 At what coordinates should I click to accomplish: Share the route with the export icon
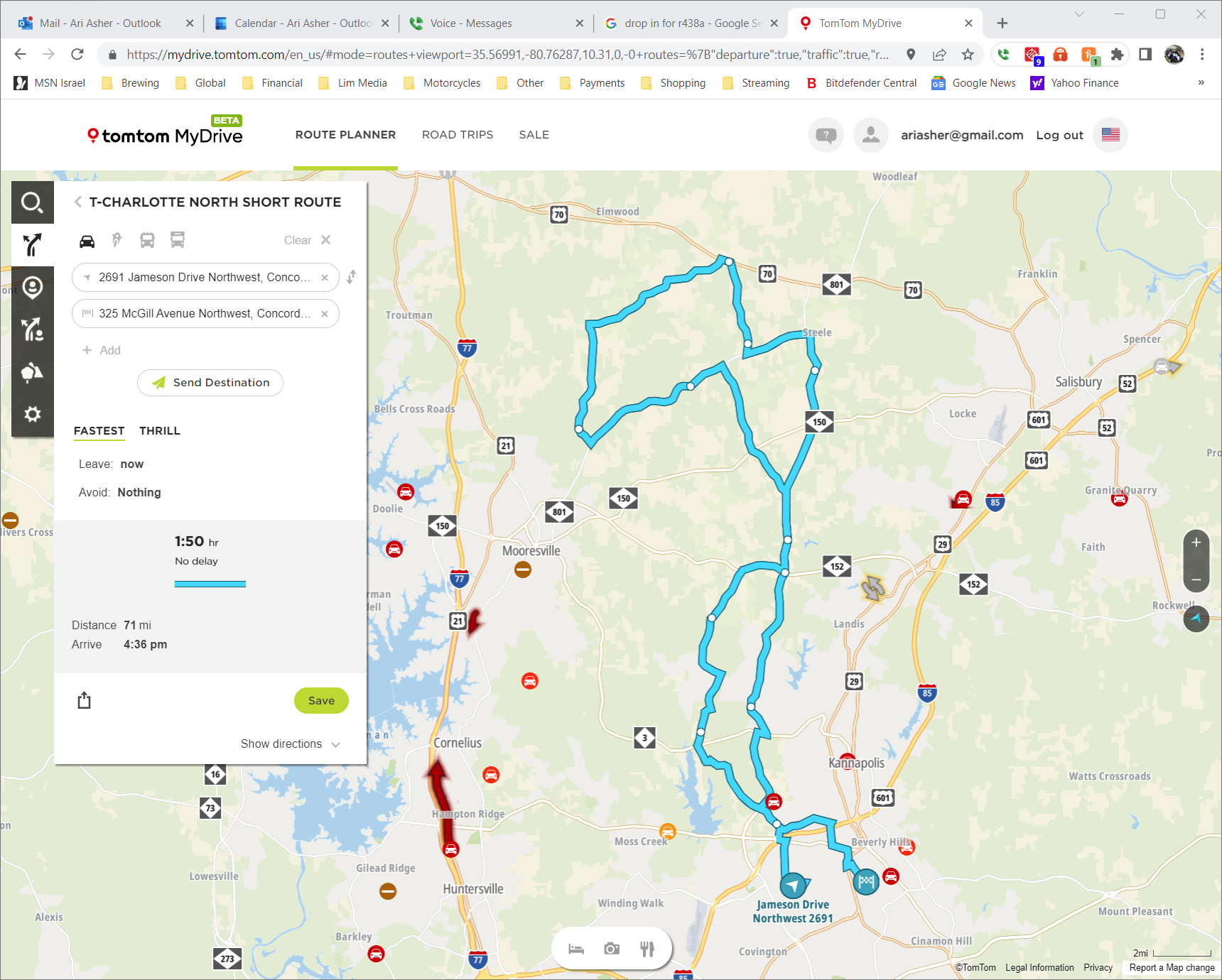click(x=85, y=700)
